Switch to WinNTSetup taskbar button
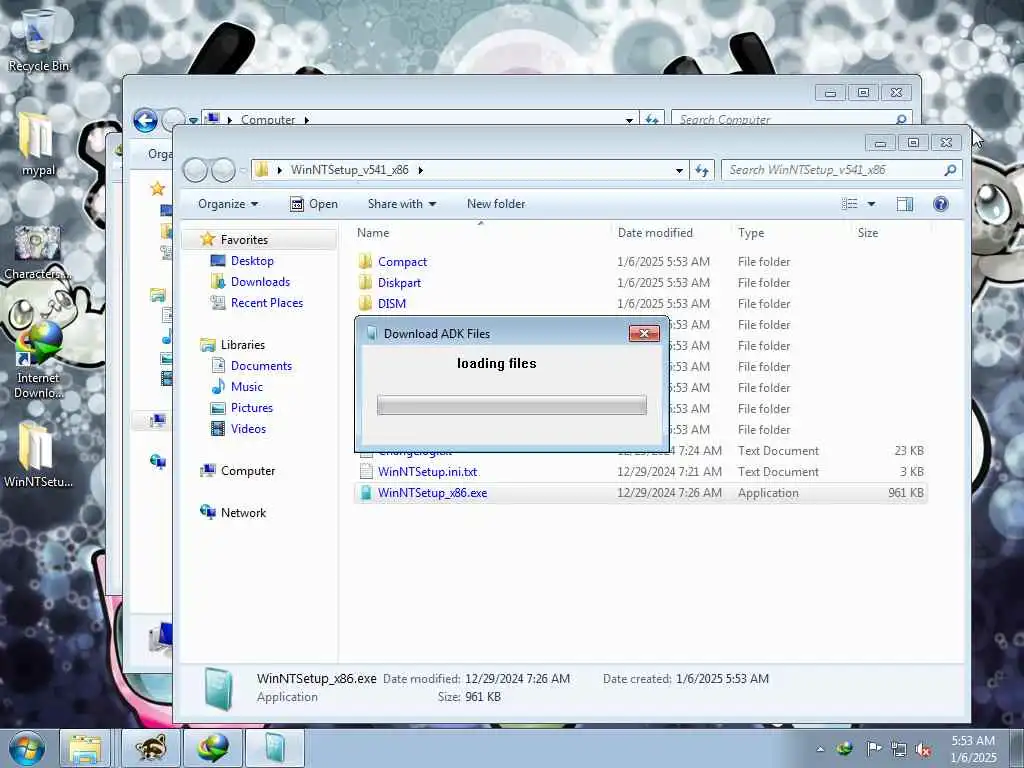This screenshot has height=768, width=1024. (275, 748)
